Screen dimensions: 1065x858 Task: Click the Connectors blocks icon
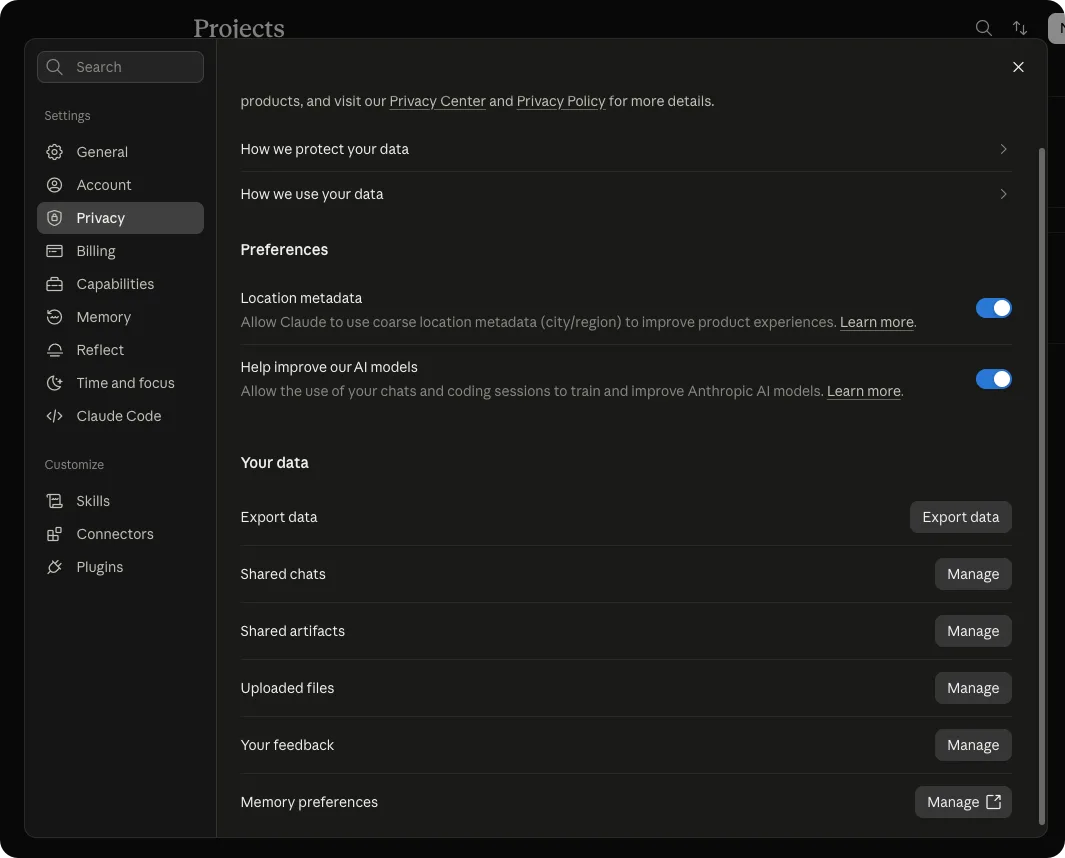pos(54,534)
